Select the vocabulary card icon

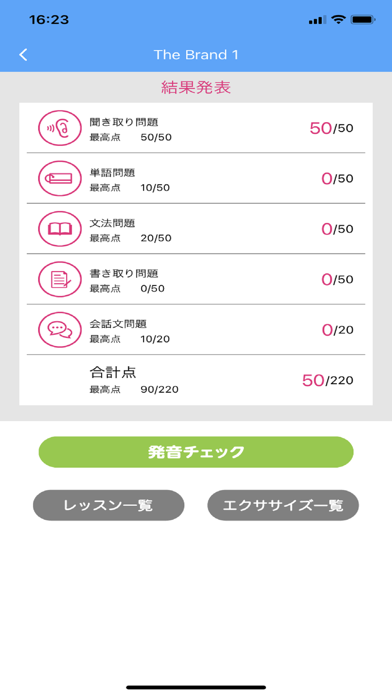point(60,178)
